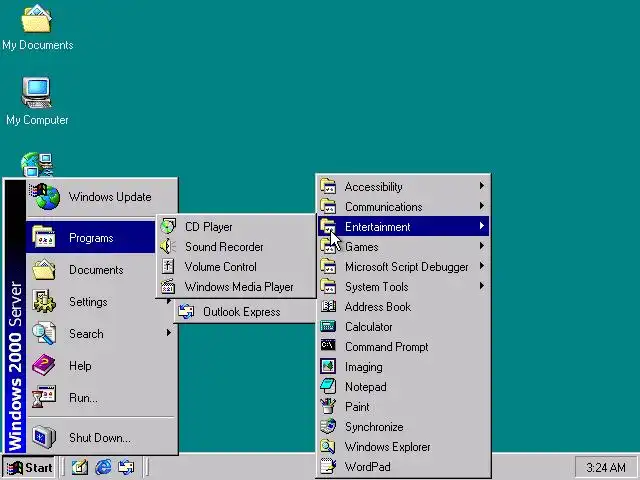Click the Windows Update globe icon

[44, 196]
